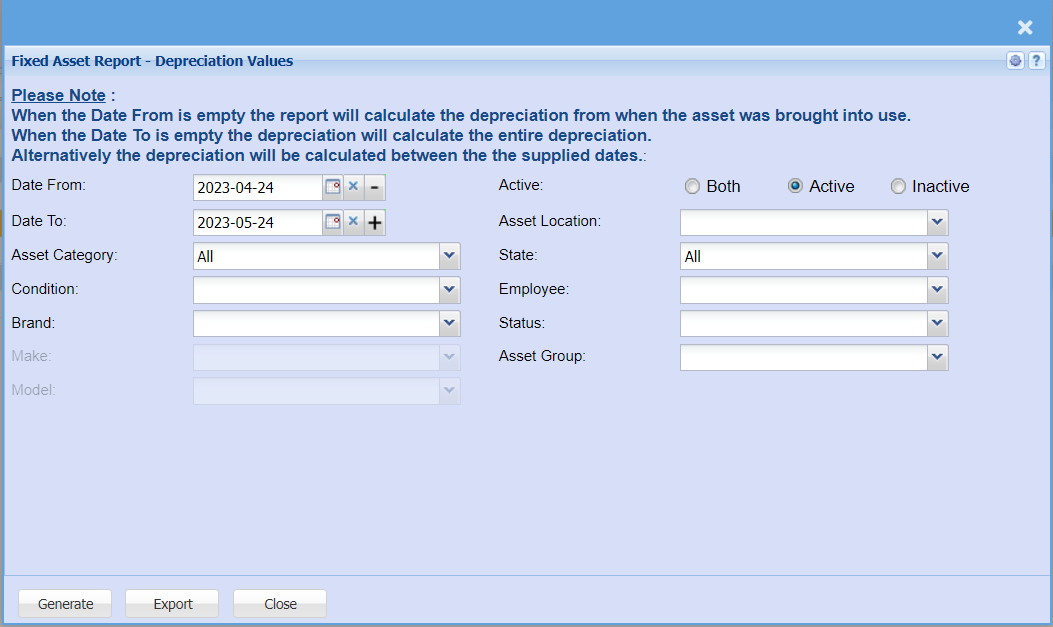
Task: Click minus button beside Date From
Action: (374, 187)
